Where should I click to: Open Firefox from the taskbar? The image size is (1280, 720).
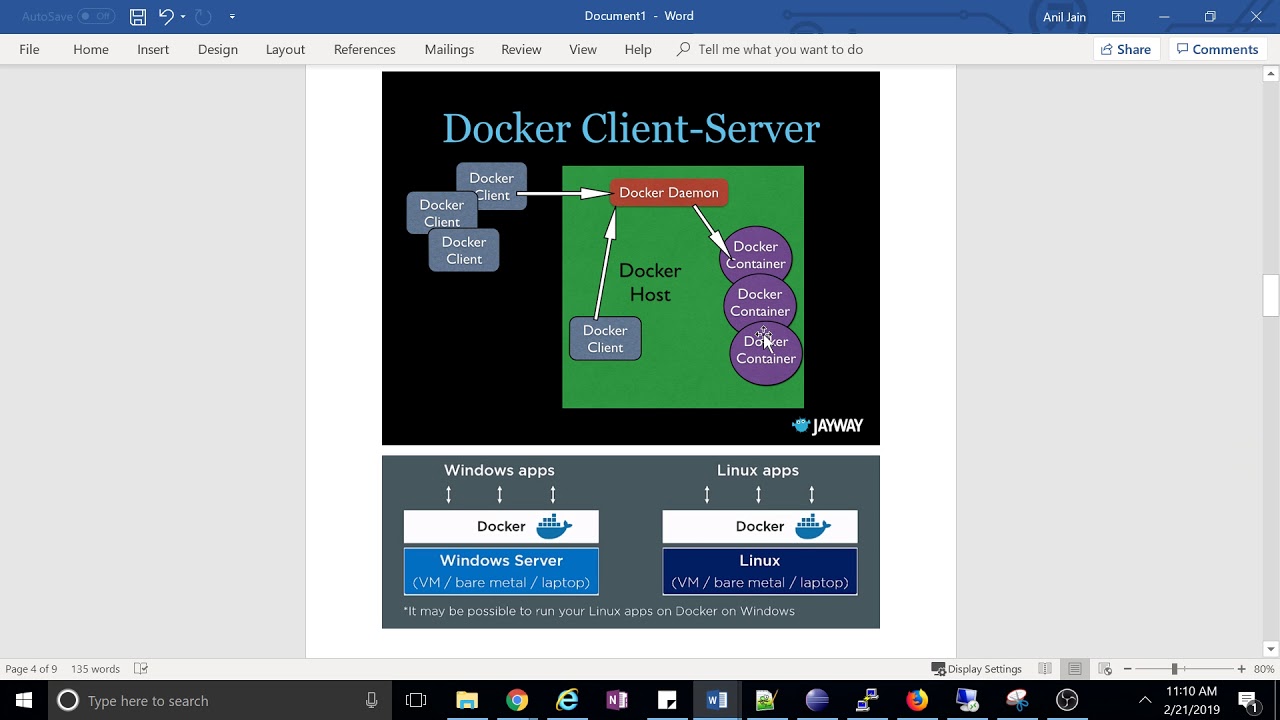[x=917, y=700]
